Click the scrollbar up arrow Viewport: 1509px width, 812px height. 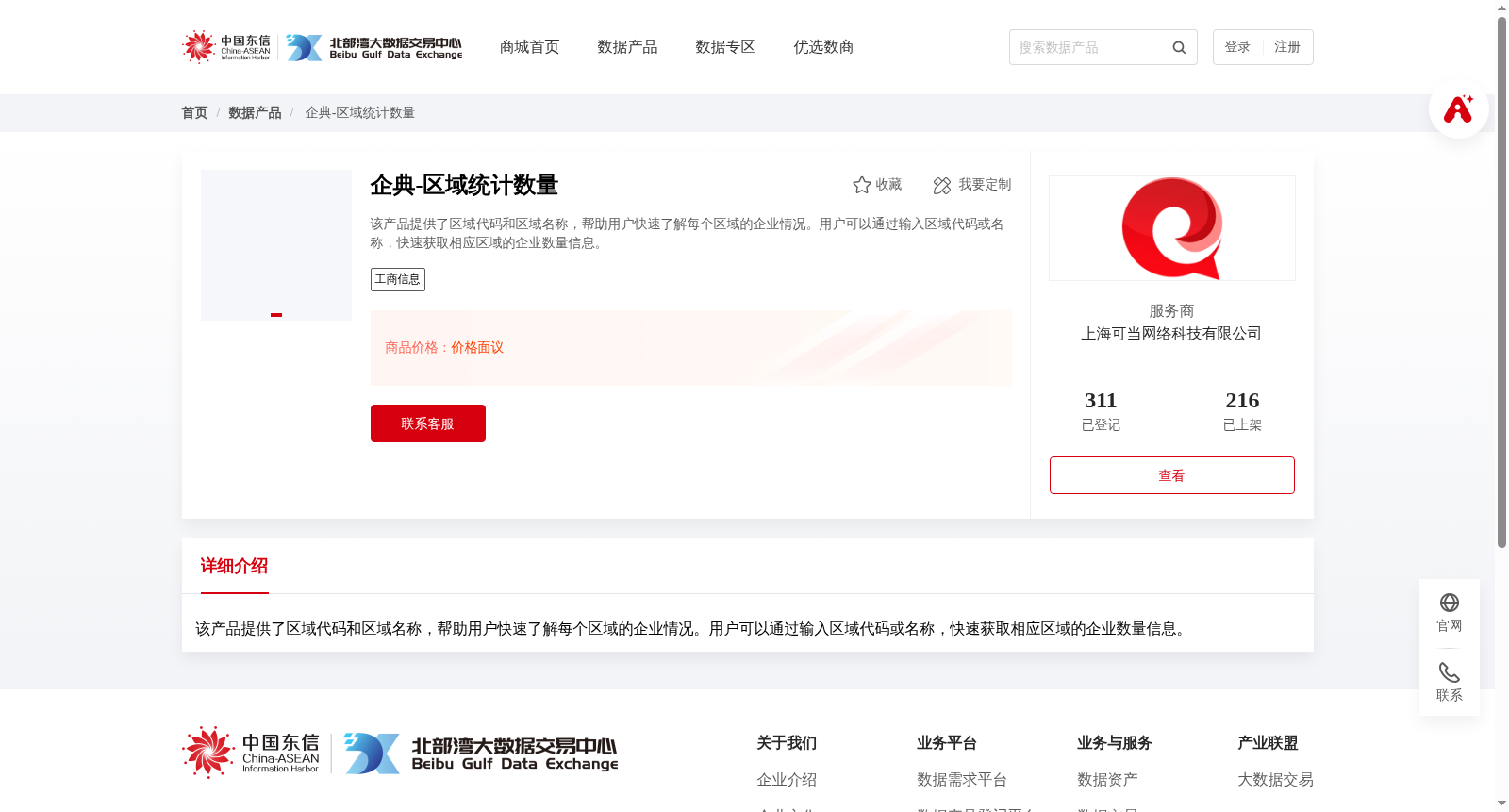click(x=1501, y=8)
